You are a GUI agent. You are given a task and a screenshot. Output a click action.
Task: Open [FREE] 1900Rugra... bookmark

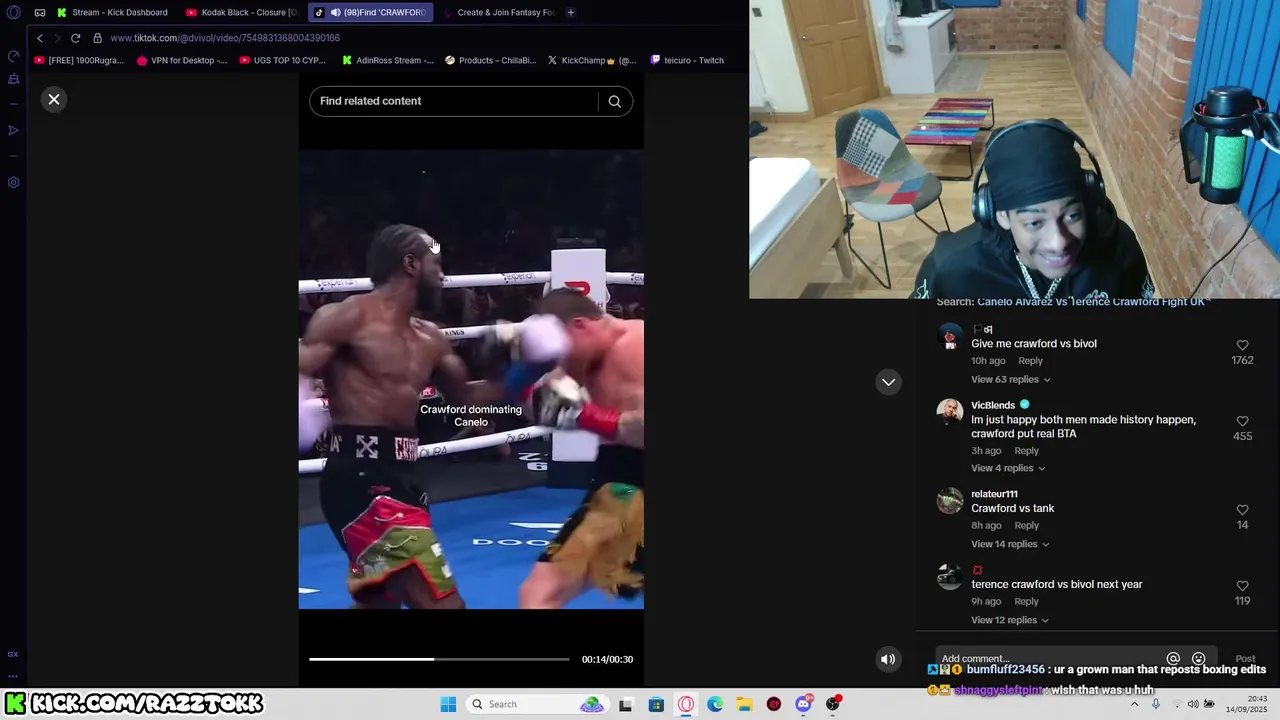[79, 60]
